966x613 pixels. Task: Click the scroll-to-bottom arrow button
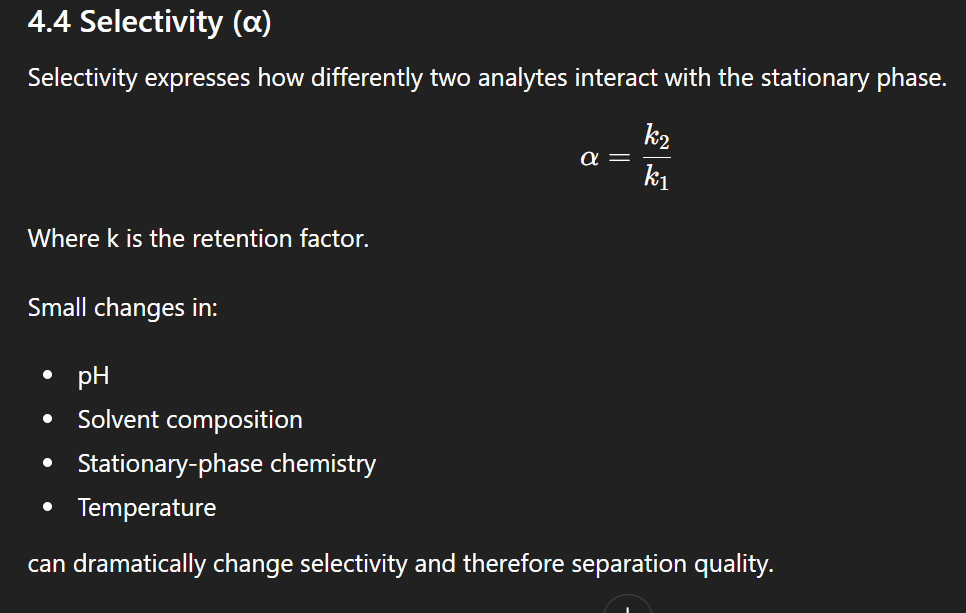(x=627, y=606)
